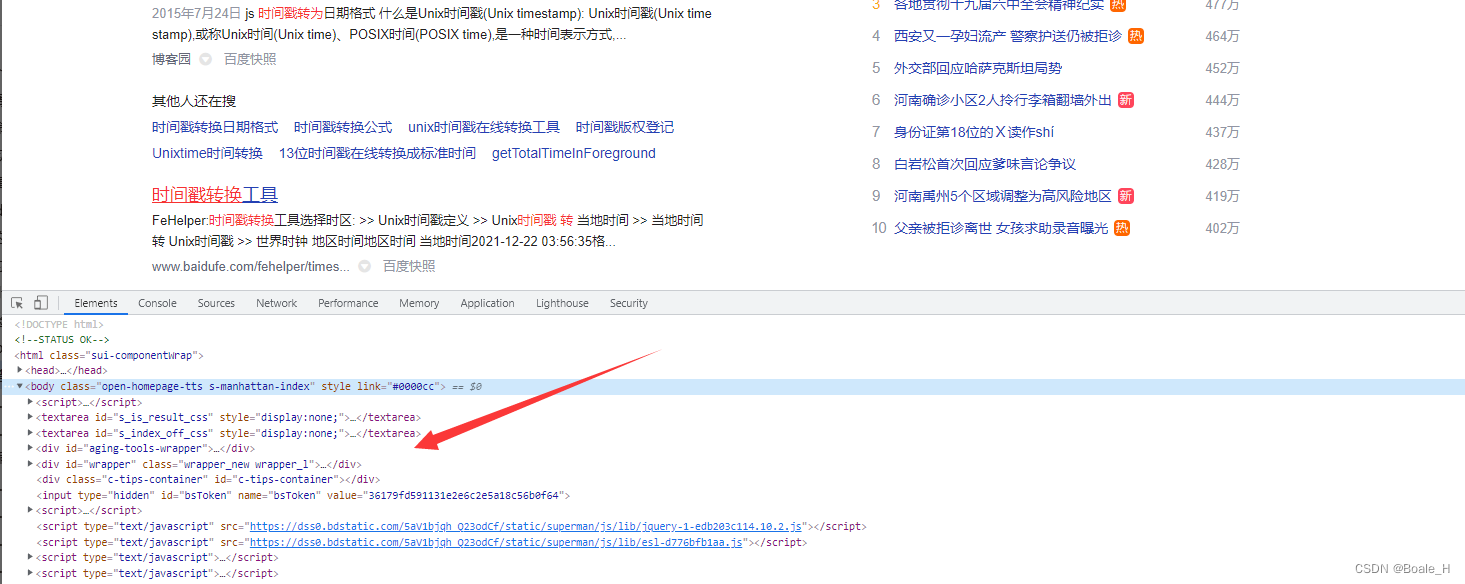Switch to the Application tab
The height and width of the screenshot is (584, 1465).
(x=488, y=303)
